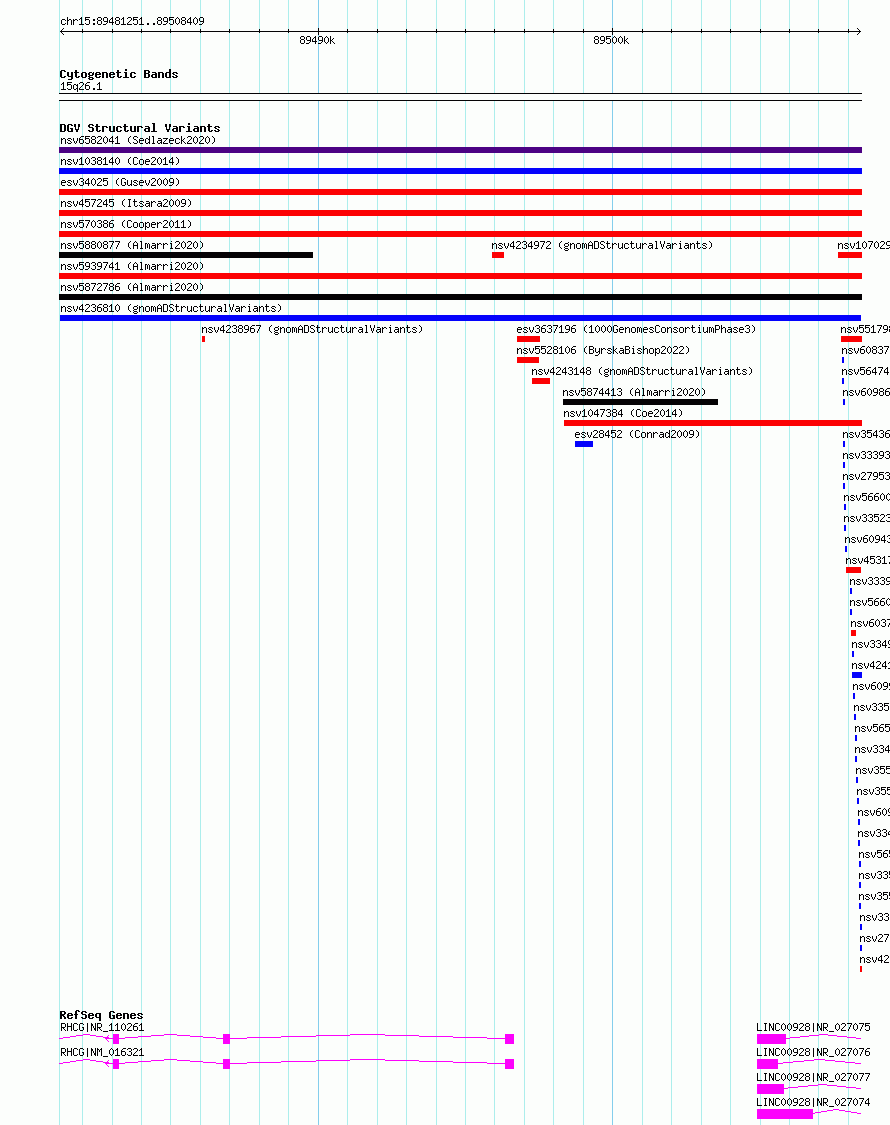This screenshot has width=890, height=1125.
Task: Click the red bar under esv34025
Action: 460,192
